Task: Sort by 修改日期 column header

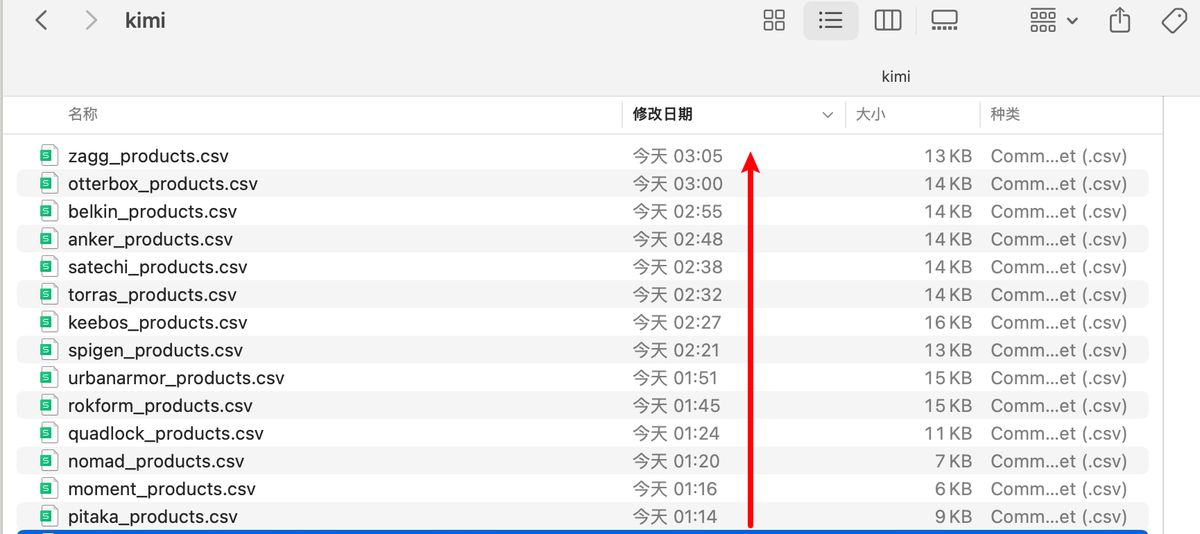Action: pyautogui.click(x=663, y=114)
